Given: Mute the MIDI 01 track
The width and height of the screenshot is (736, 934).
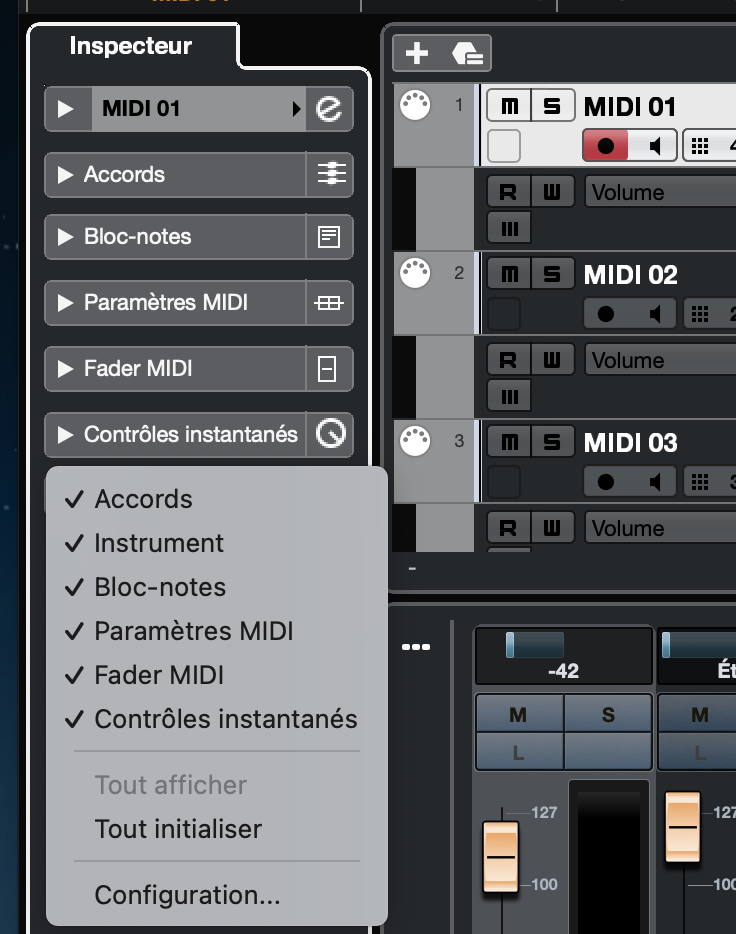Looking at the screenshot, I should [510, 107].
